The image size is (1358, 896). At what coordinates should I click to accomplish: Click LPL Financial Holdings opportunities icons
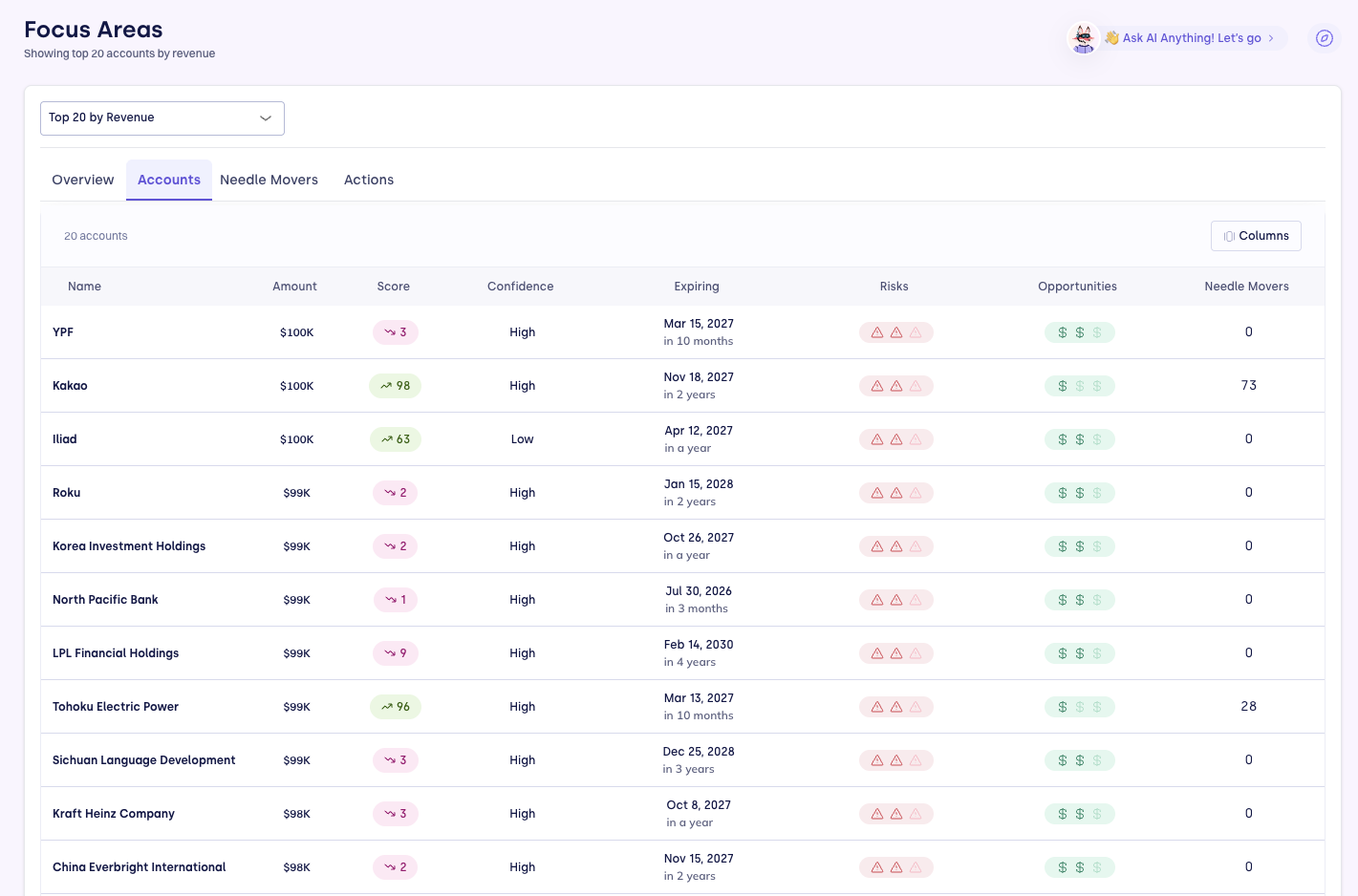pos(1080,653)
